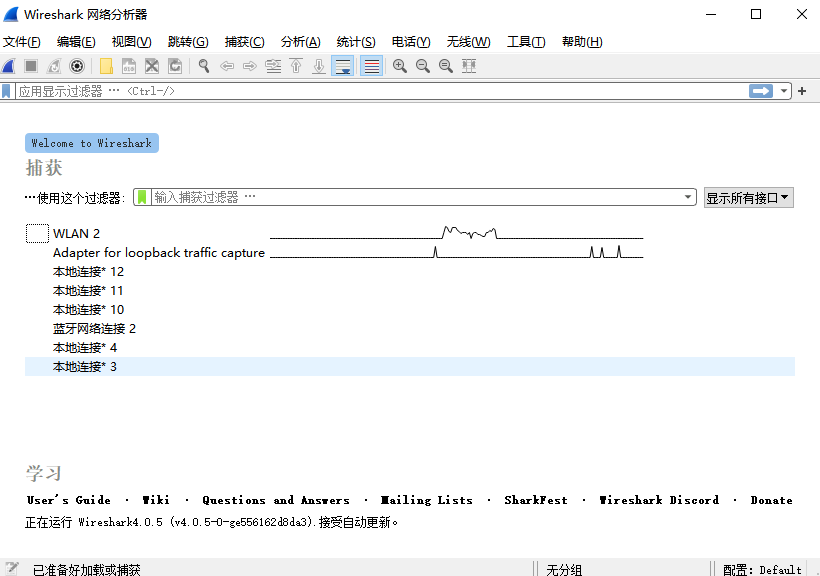The height and width of the screenshot is (576, 820).
Task: Click display filter bookmark icon
Action: [6, 92]
